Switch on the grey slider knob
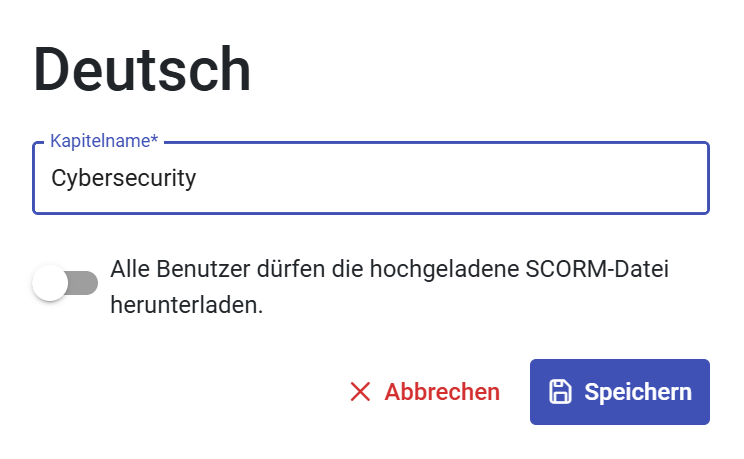This screenshot has width=744, height=459. click(50, 284)
